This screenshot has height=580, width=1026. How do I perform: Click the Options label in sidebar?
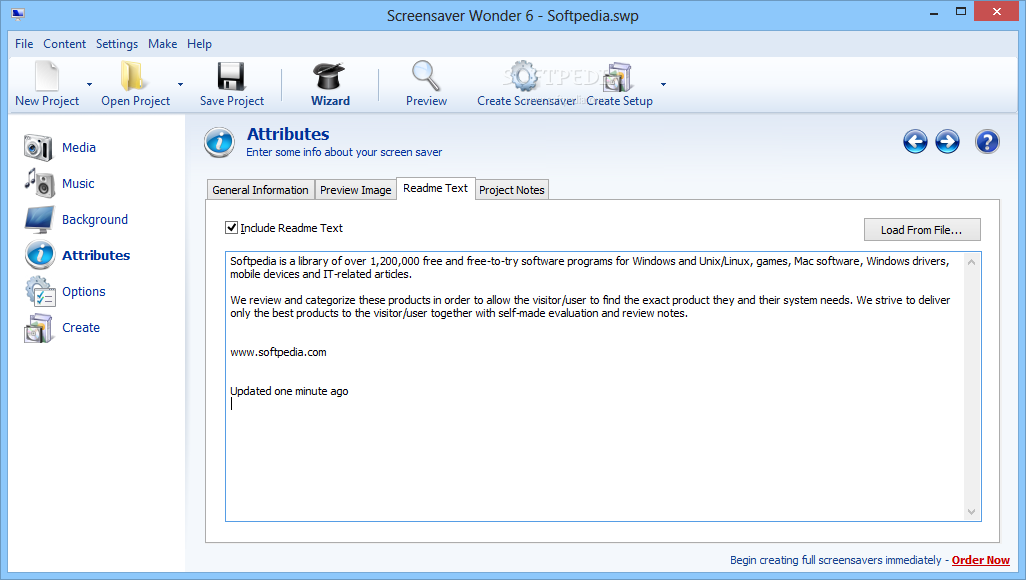point(84,291)
